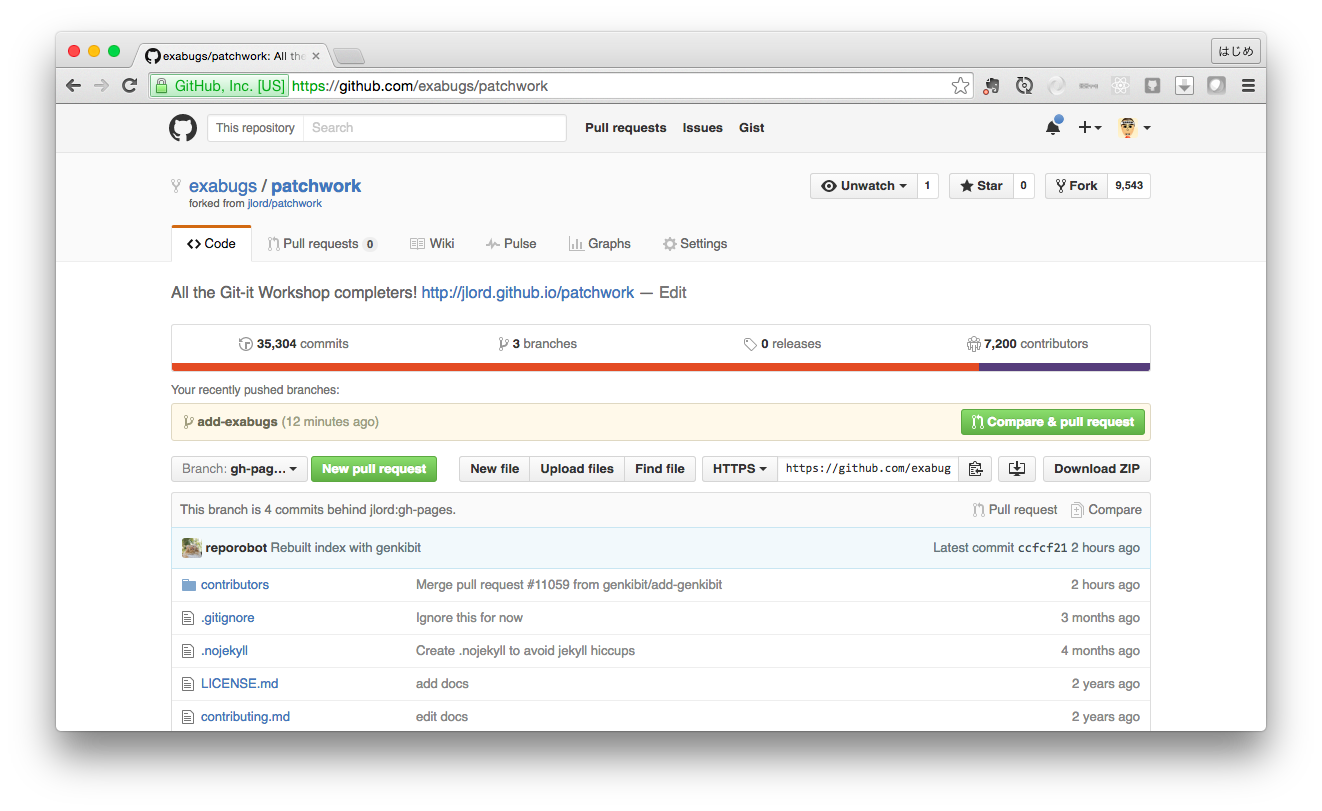Click the LICENSE.md file icon
Screen dimensions: 1322x811
[x=188, y=684]
